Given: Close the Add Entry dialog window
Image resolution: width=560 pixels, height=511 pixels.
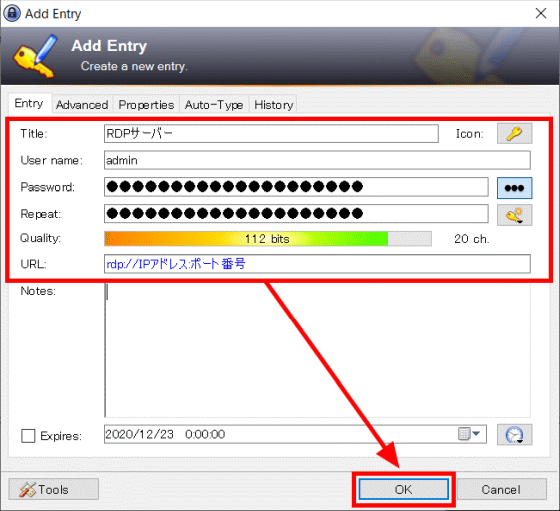Looking at the screenshot, I should [x=541, y=14].
